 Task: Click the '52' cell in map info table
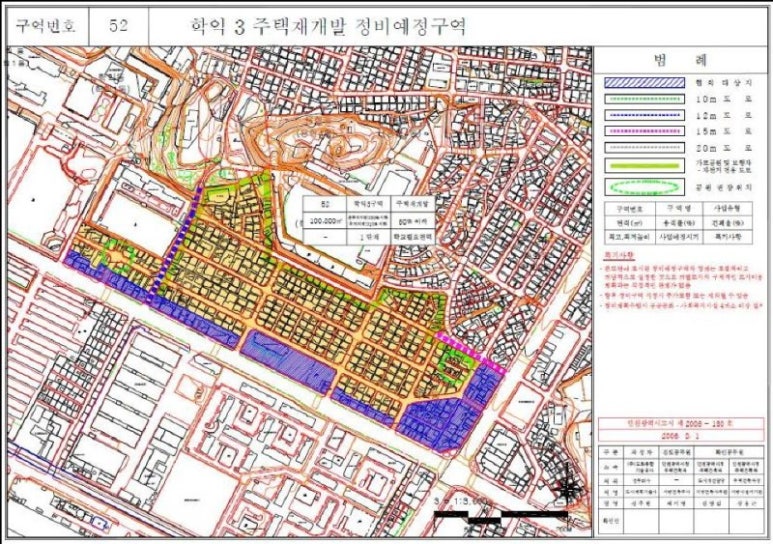(x=324, y=204)
